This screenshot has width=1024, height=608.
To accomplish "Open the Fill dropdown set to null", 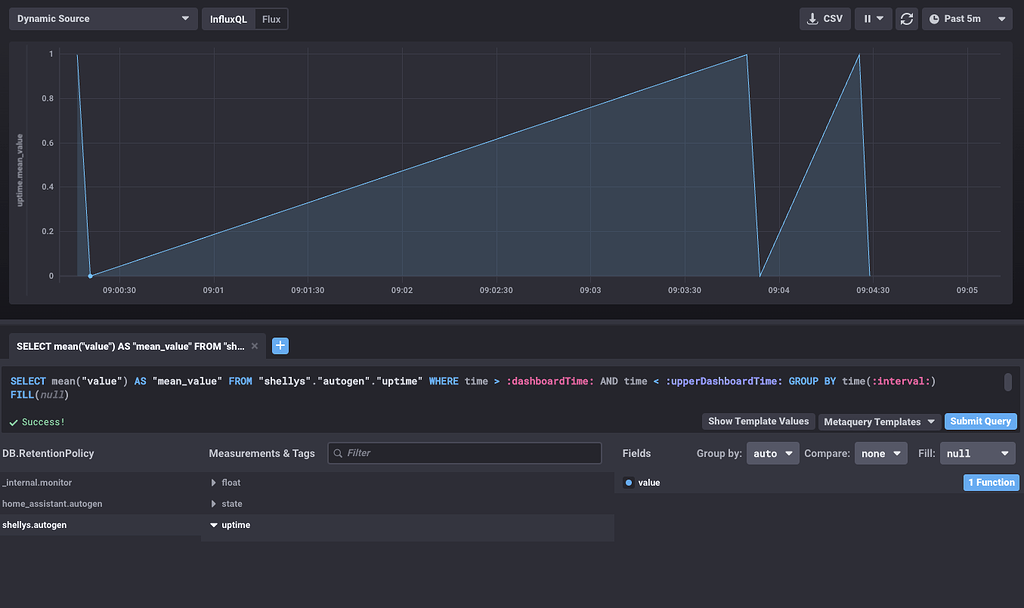I will click(977, 453).
